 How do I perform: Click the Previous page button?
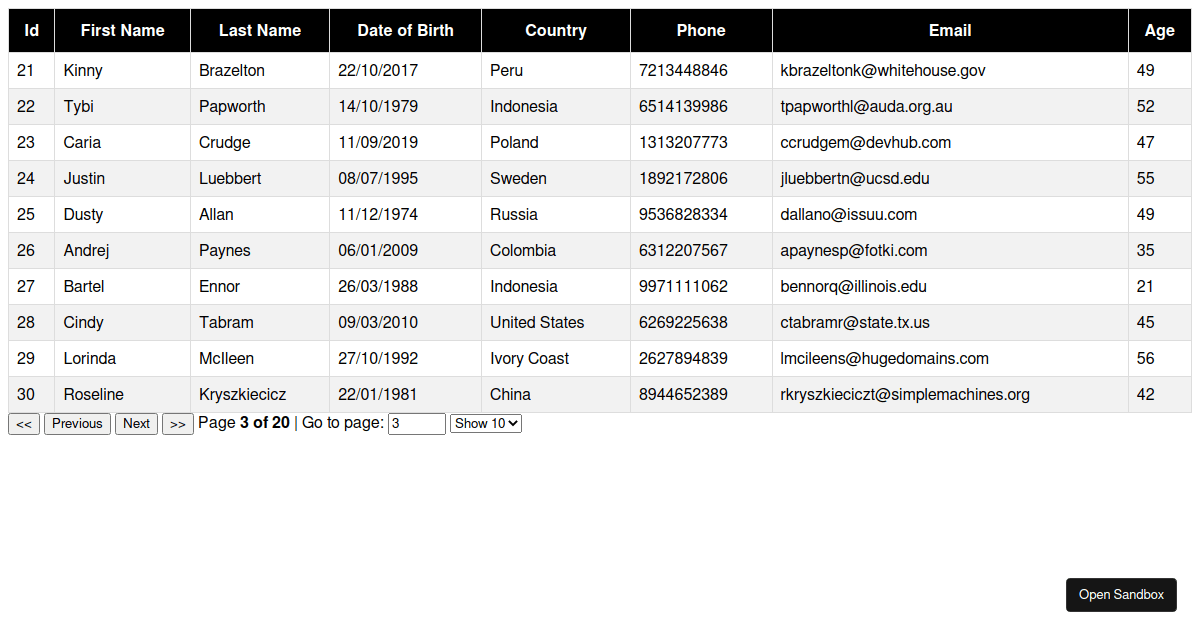point(77,424)
